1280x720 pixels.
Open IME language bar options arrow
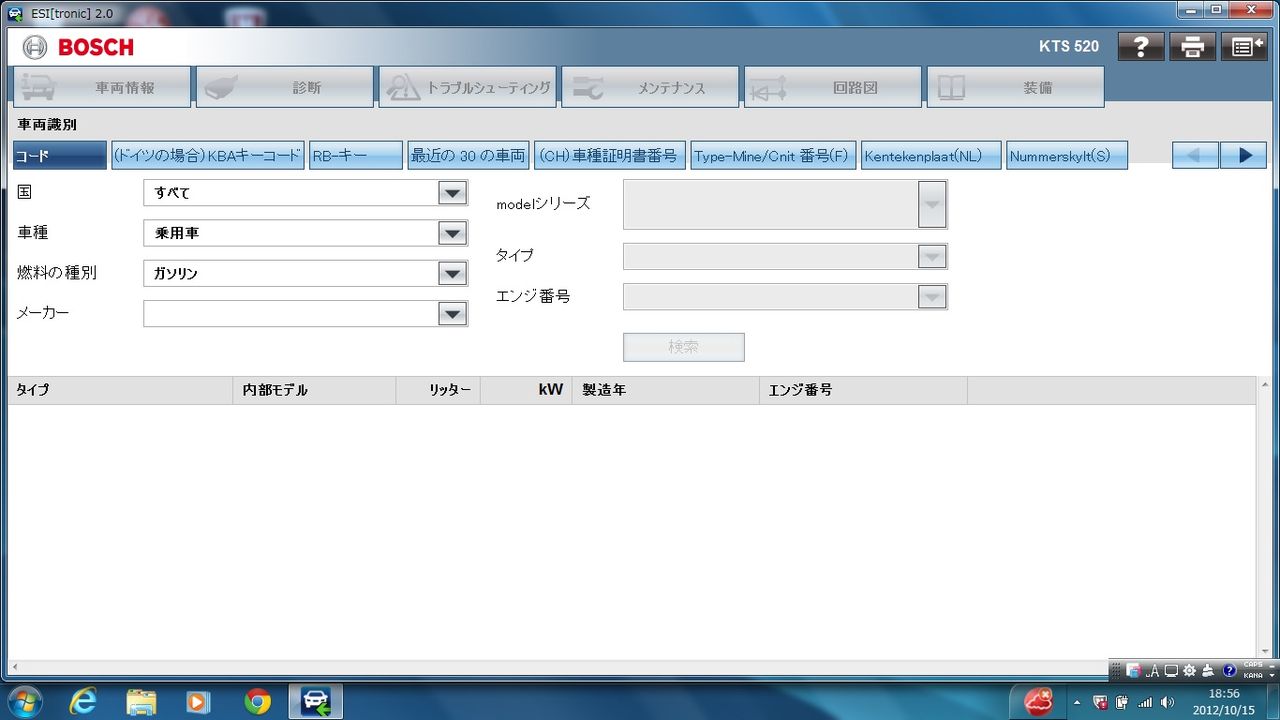tap(1271, 676)
